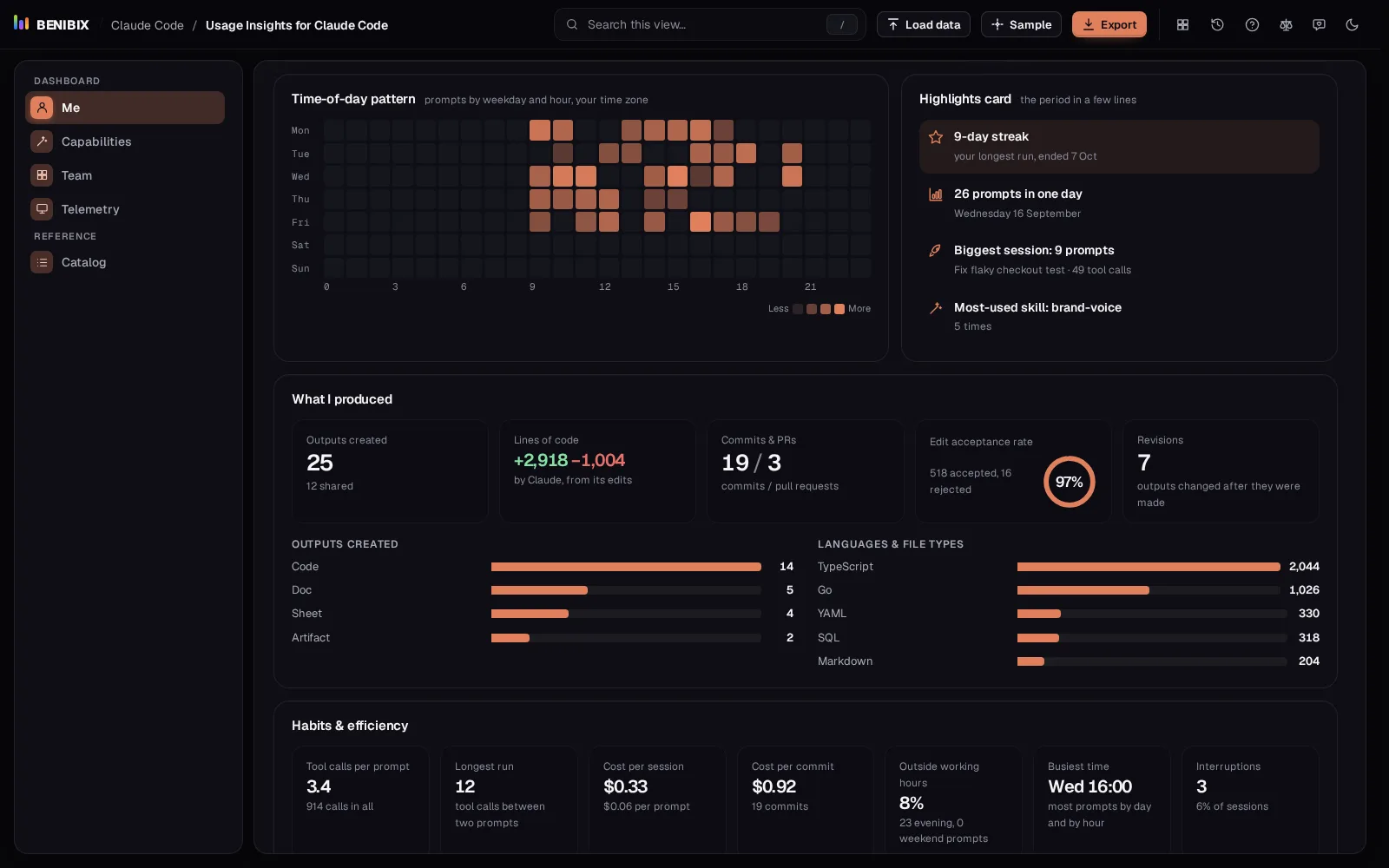Click the Team sidebar grid icon

[42, 175]
